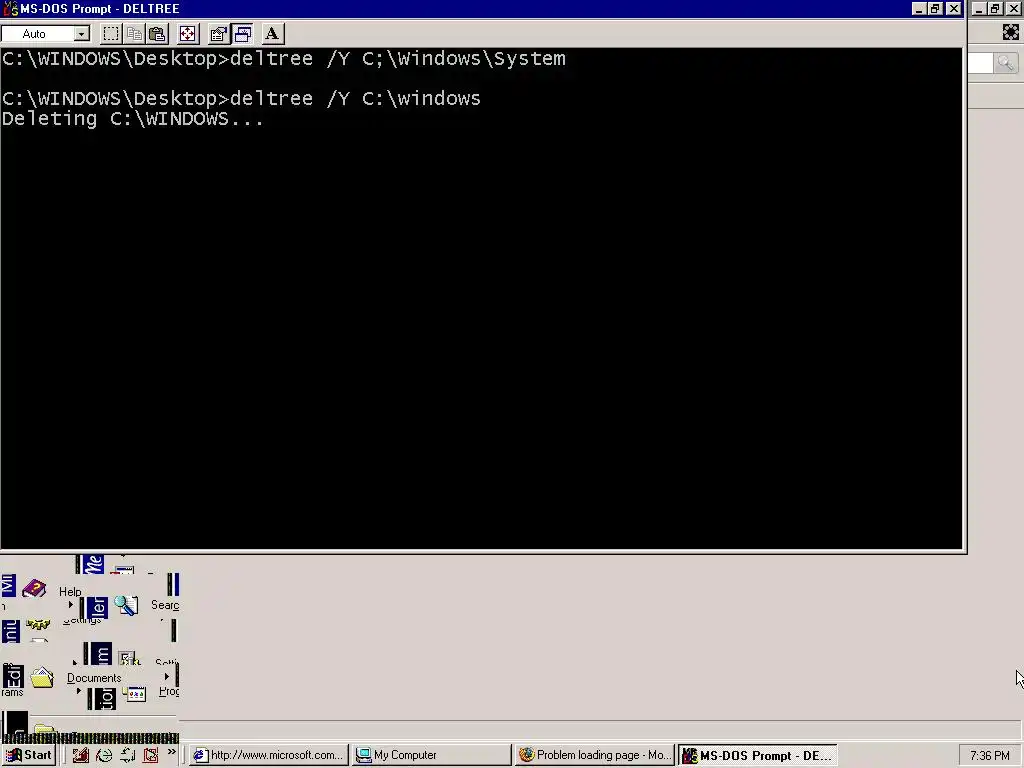This screenshot has width=1024, height=768.
Task: Click the Start button
Action: (x=29, y=755)
